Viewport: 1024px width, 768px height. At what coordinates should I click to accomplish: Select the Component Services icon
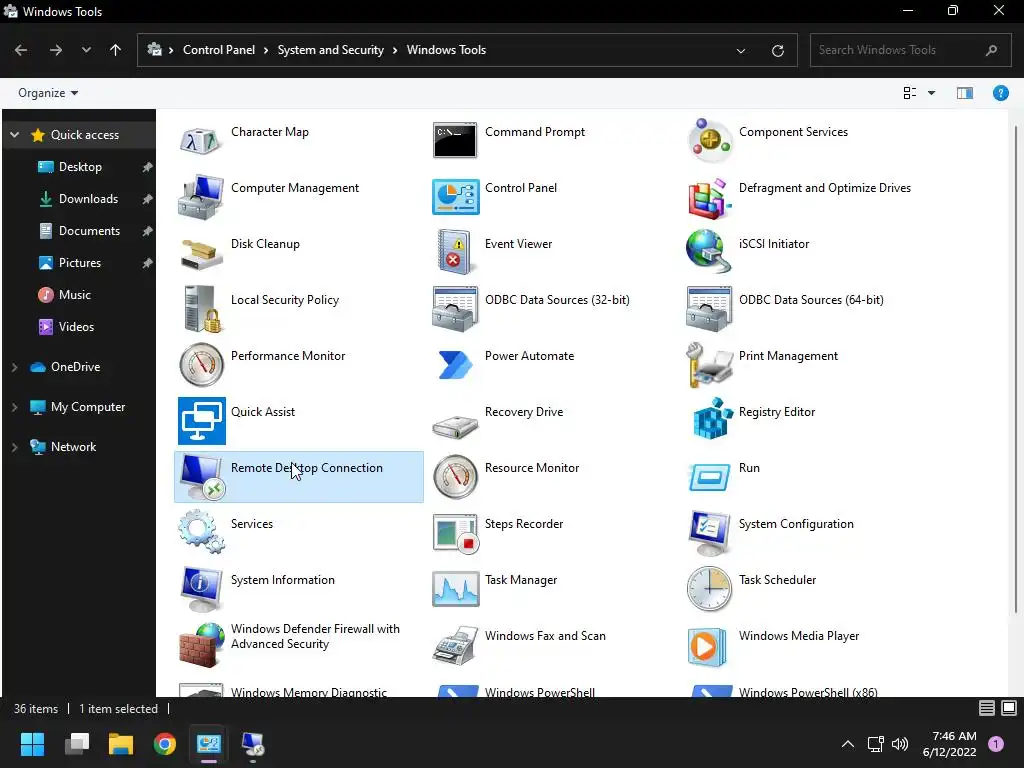709,140
